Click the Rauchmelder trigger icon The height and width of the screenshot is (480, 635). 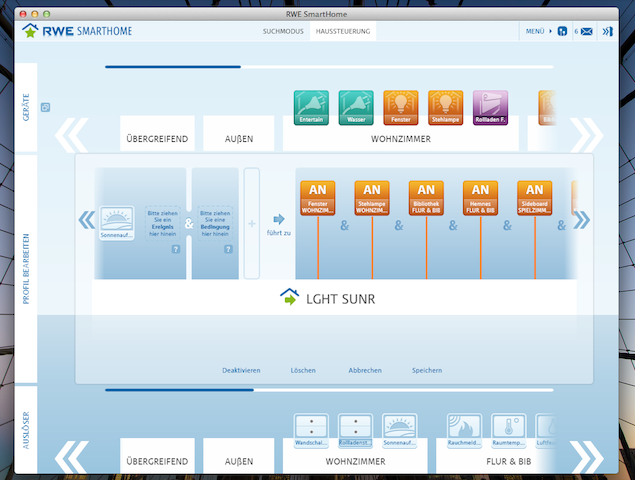pos(464,430)
